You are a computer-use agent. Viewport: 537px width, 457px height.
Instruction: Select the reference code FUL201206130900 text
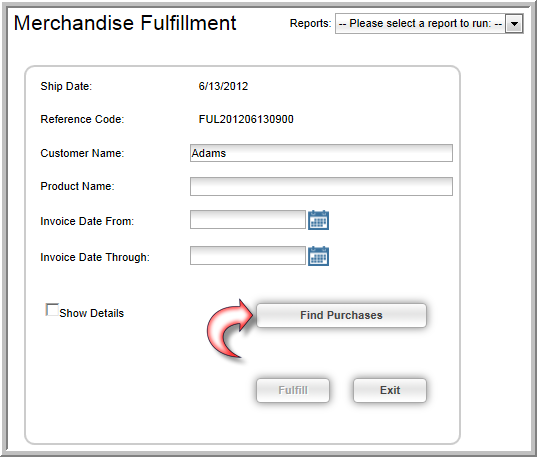tap(246, 119)
